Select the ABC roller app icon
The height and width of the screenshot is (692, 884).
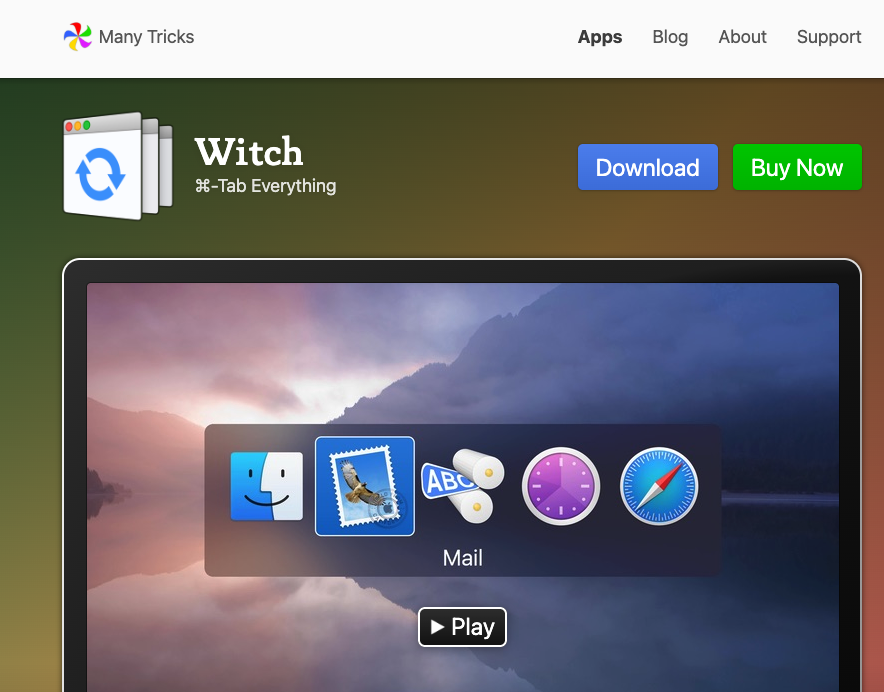[x=463, y=486]
